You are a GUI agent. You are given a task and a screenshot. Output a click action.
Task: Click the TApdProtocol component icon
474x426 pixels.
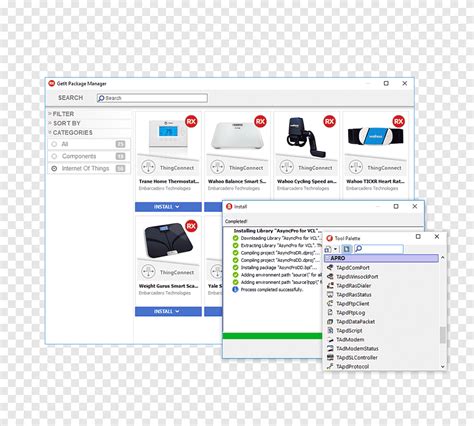coord(330,366)
